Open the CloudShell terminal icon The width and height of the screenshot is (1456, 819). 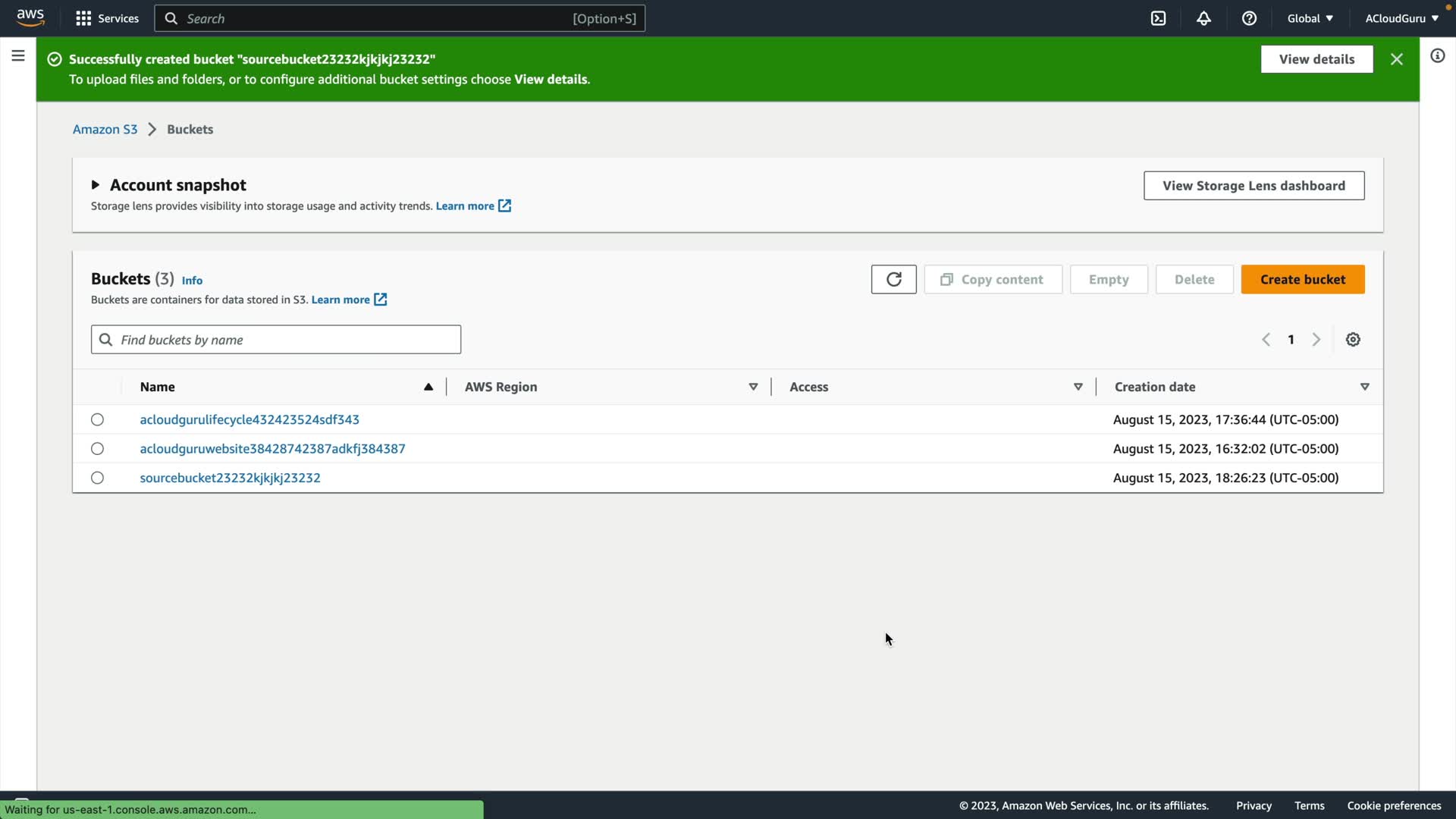pos(1158,18)
